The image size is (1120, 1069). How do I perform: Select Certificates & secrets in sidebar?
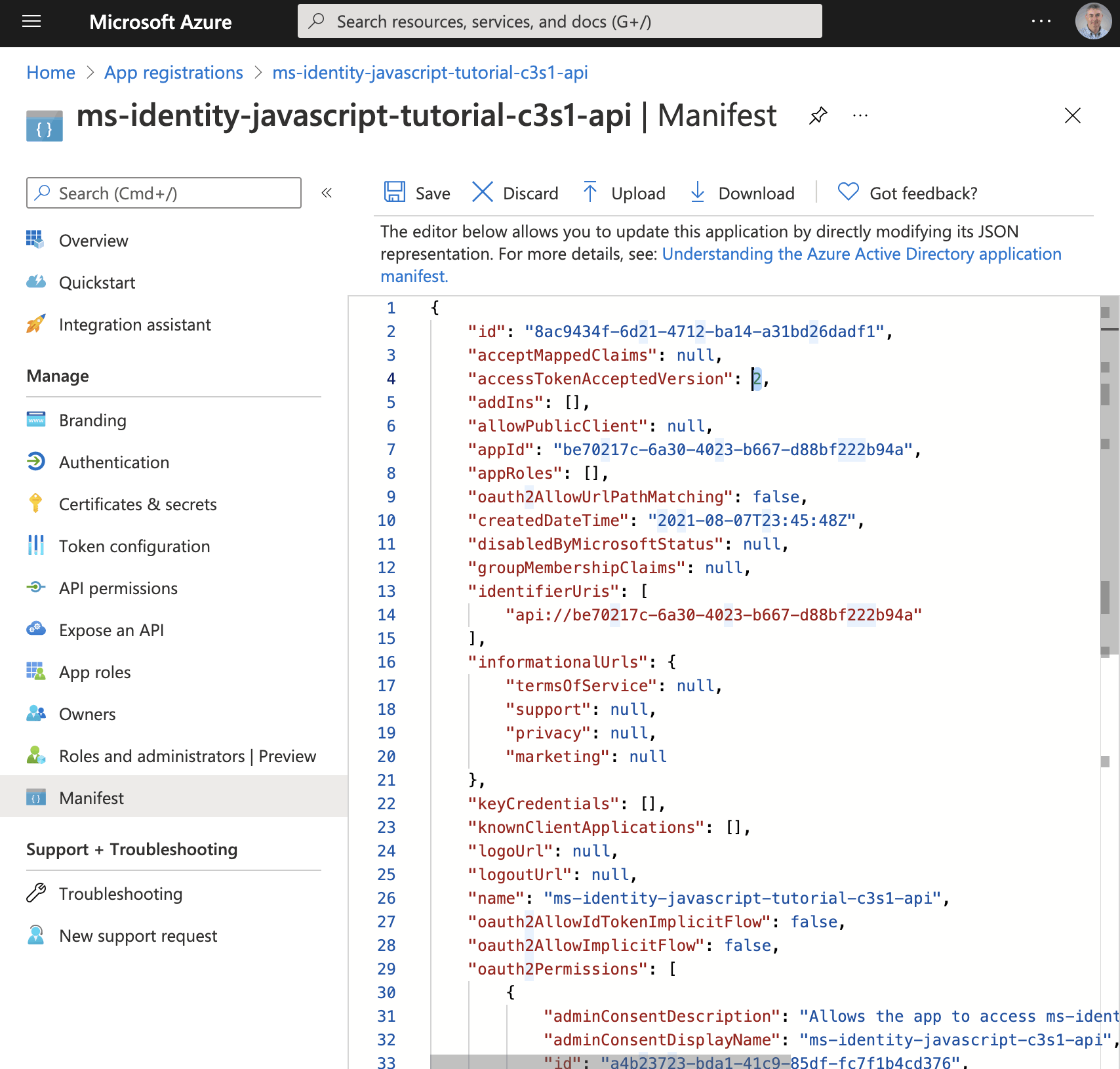click(138, 504)
